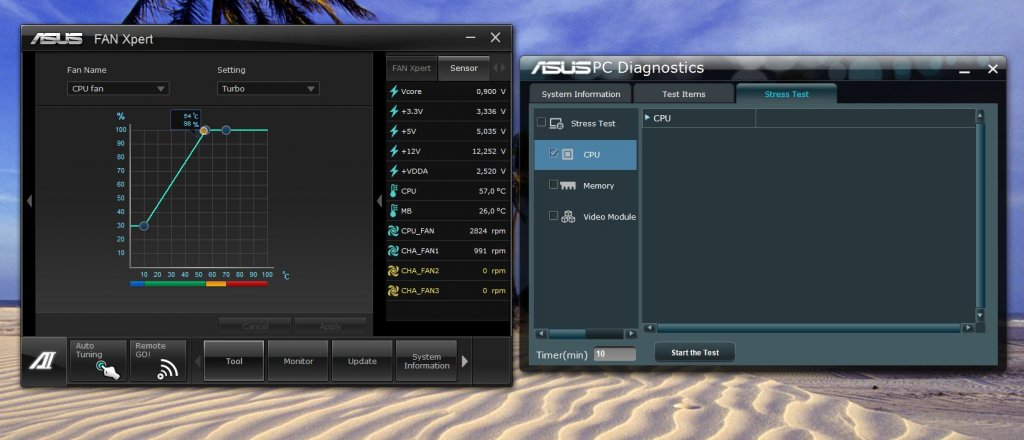Image resolution: width=1024 pixels, height=440 pixels.
Task: Launch Remote GO! wireless feature
Action: pos(158,360)
